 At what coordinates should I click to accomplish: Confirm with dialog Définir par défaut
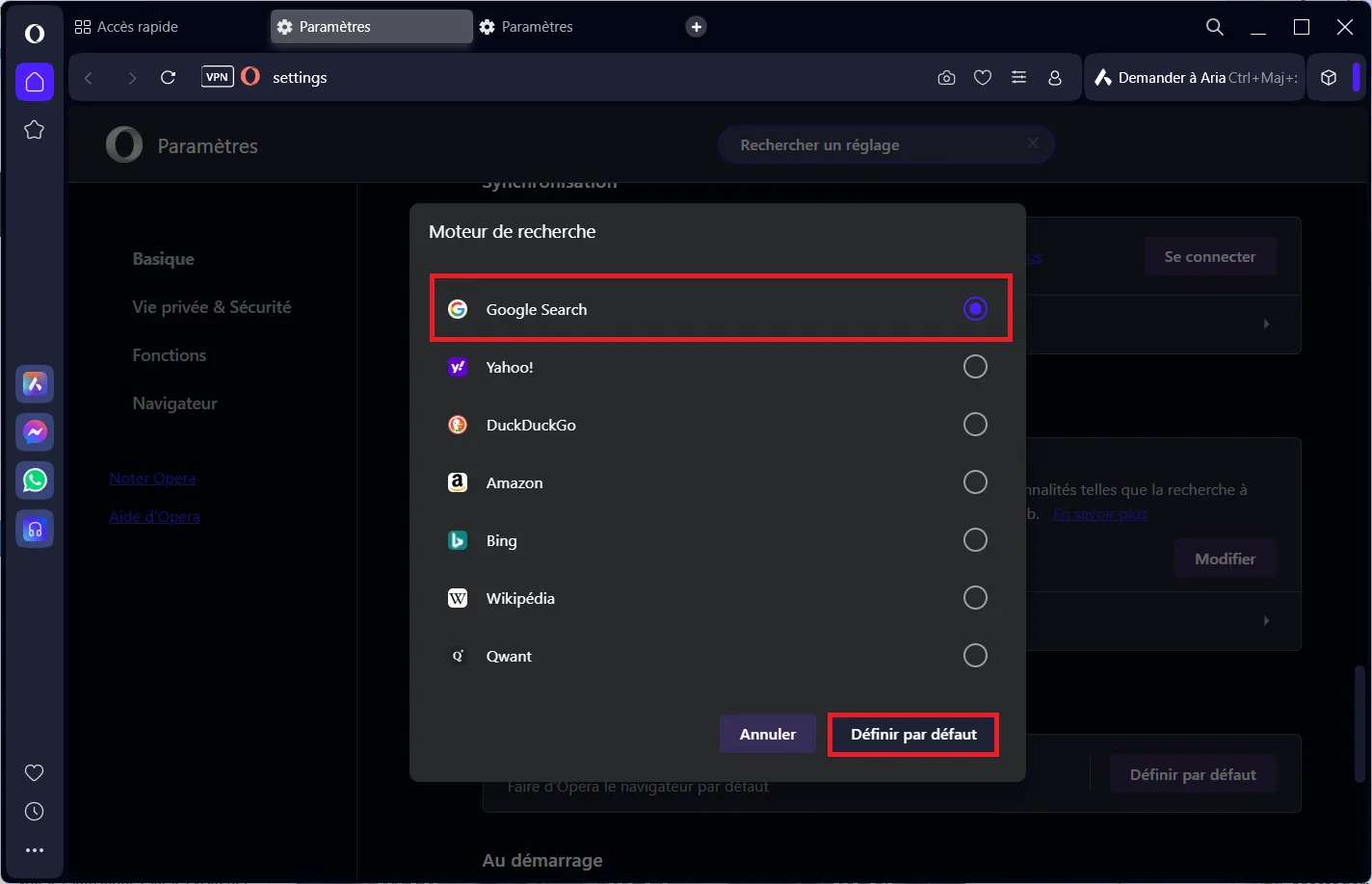(x=913, y=734)
